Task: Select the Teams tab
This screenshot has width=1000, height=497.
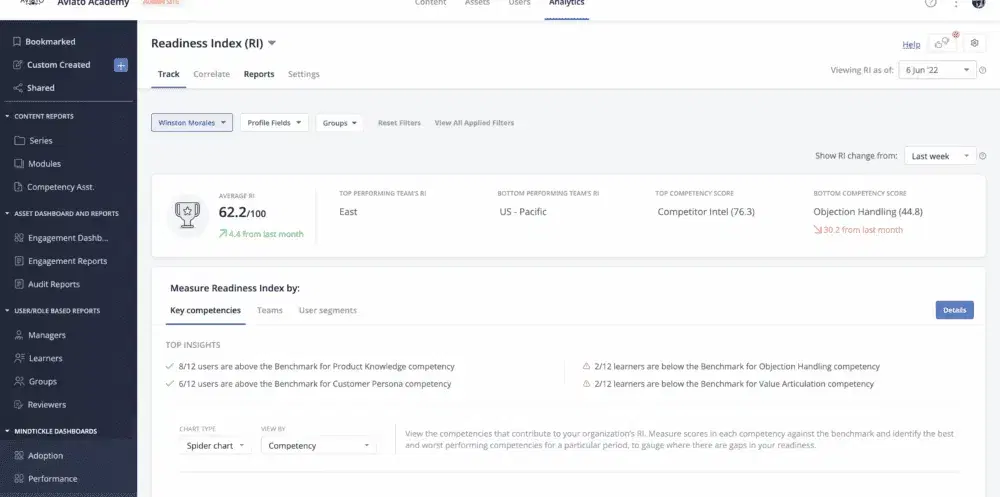Action: pyautogui.click(x=270, y=310)
